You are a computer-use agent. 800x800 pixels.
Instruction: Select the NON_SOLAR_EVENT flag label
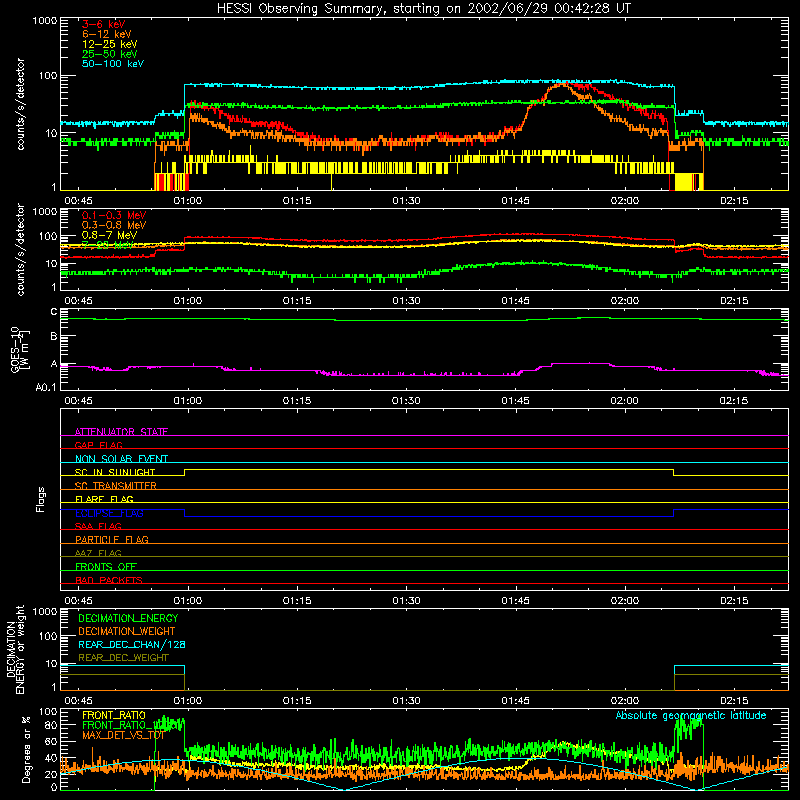coord(121,459)
